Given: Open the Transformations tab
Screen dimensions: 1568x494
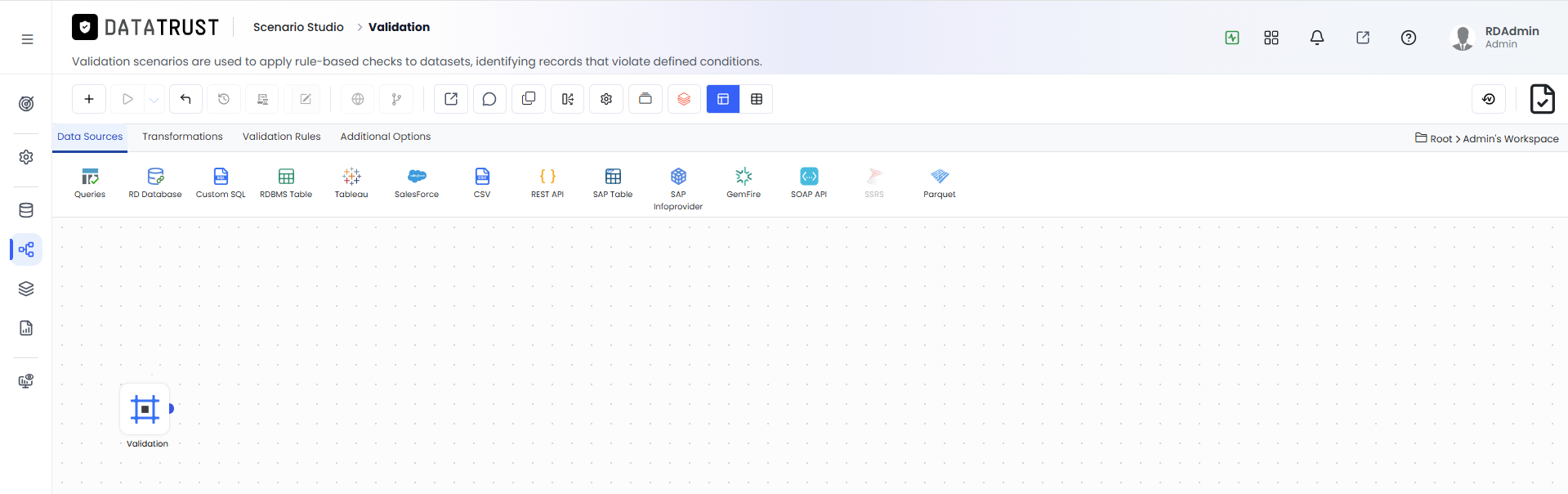Looking at the screenshot, I should [x=182, y=137].
